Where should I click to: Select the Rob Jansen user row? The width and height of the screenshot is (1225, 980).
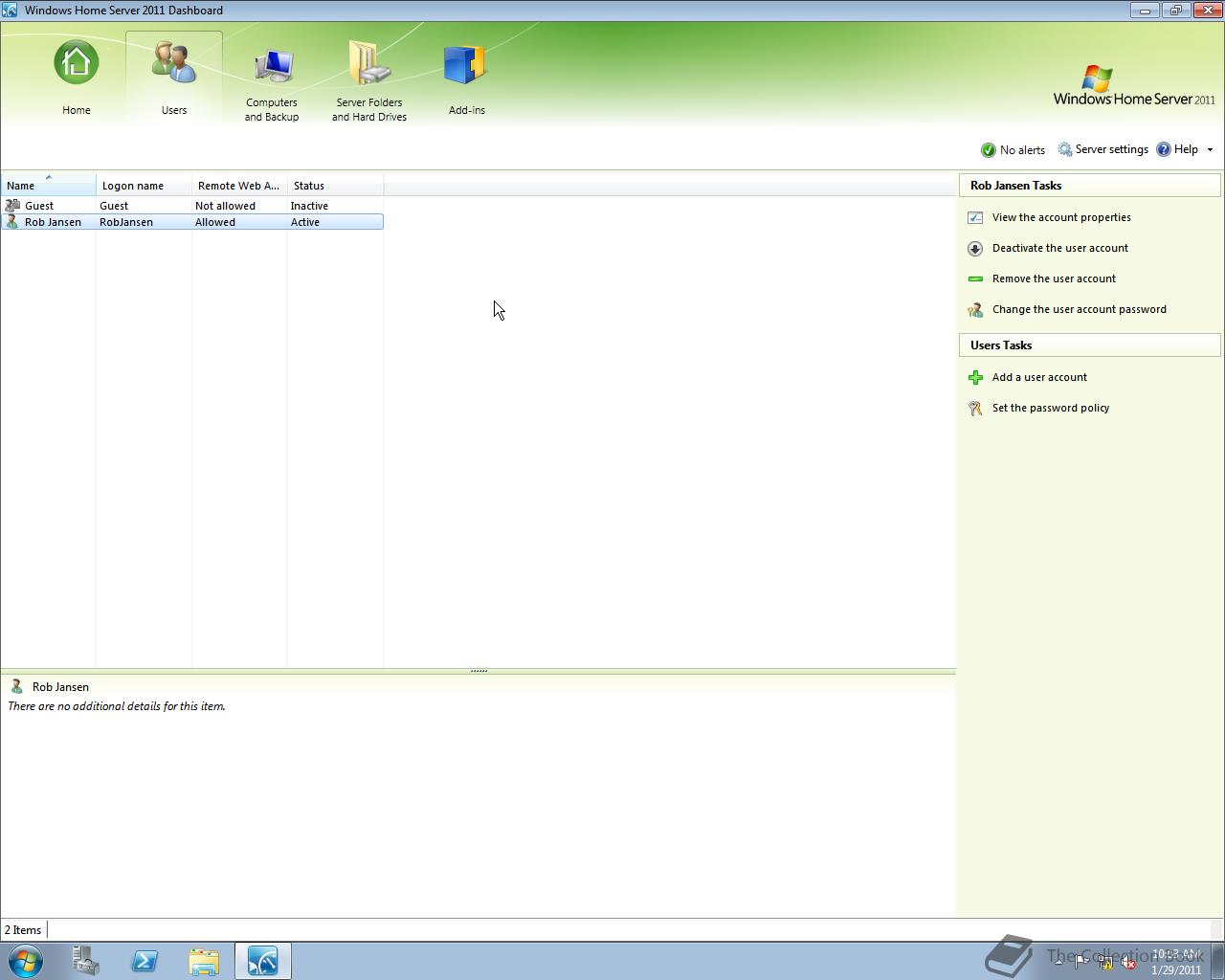pyautogui.click(x=192, y=222)
